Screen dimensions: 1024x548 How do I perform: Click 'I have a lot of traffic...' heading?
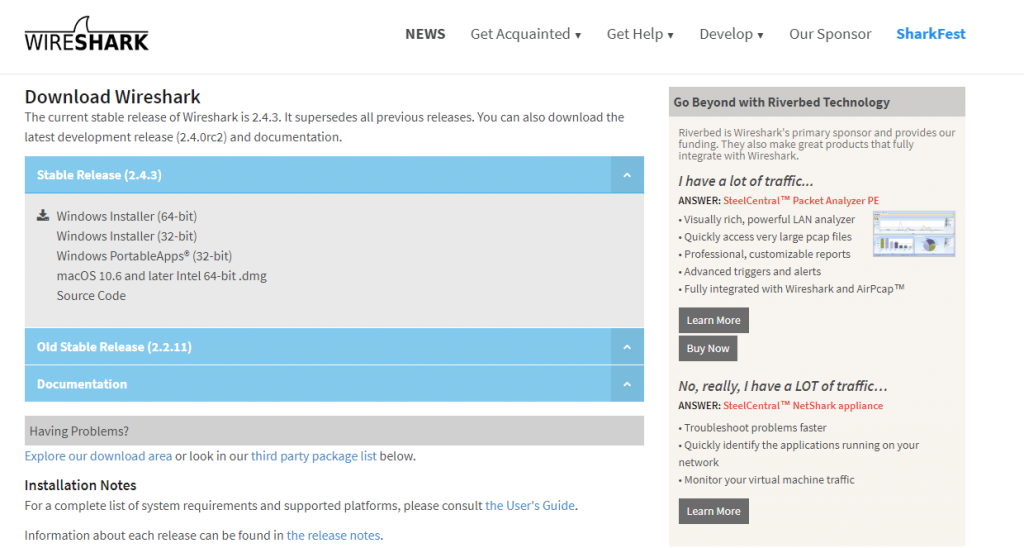pyautogui.click(x=746, y=181)
